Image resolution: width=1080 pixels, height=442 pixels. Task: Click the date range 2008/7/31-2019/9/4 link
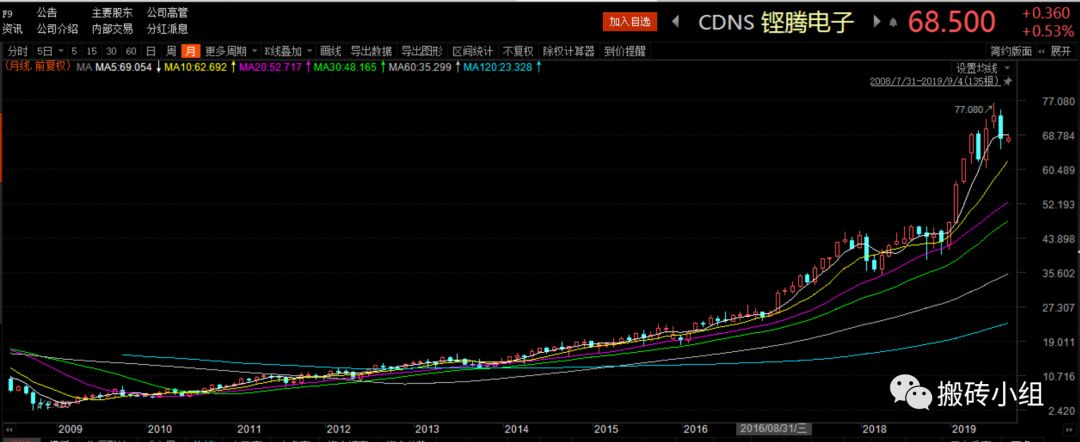click(935, 81)
